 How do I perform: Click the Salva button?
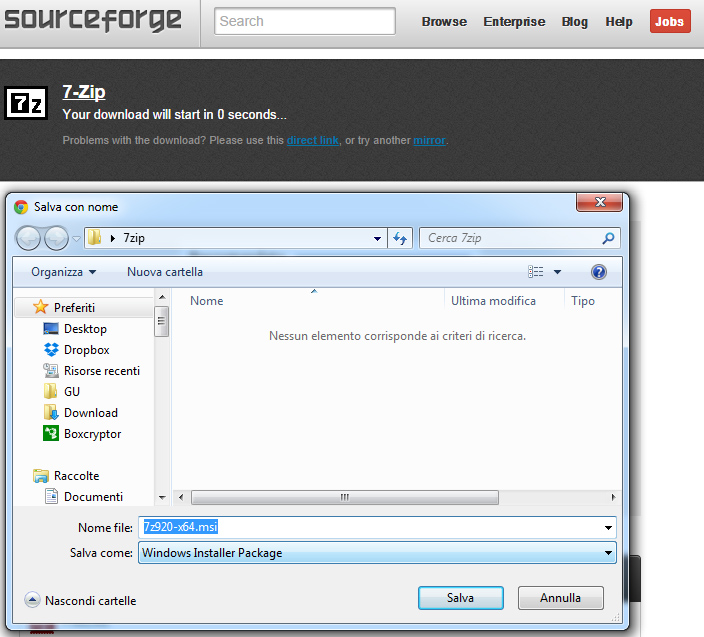(x=461, y=598)
